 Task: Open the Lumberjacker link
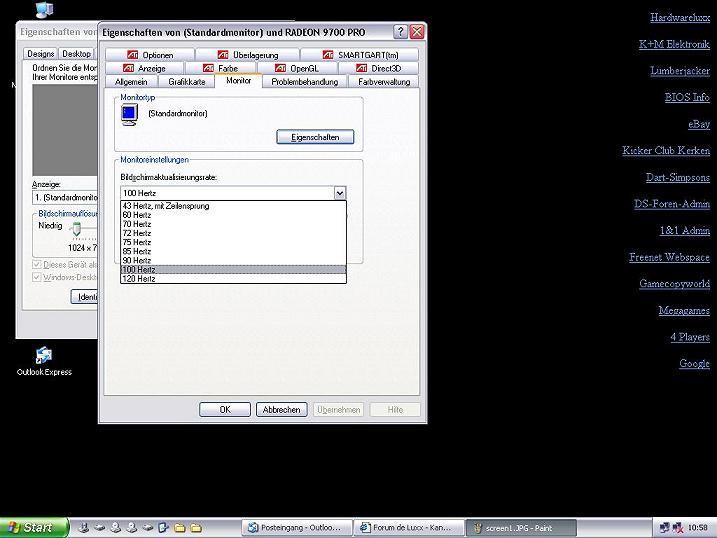tap(680, 70)
